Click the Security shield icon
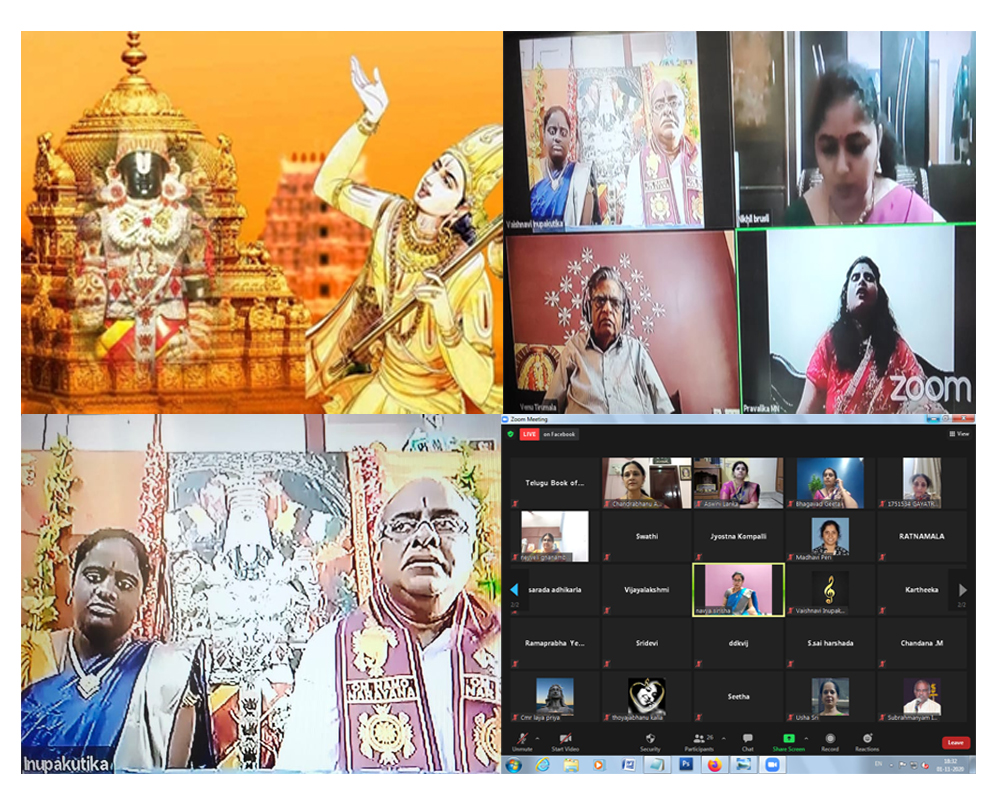 pos(650,739)
